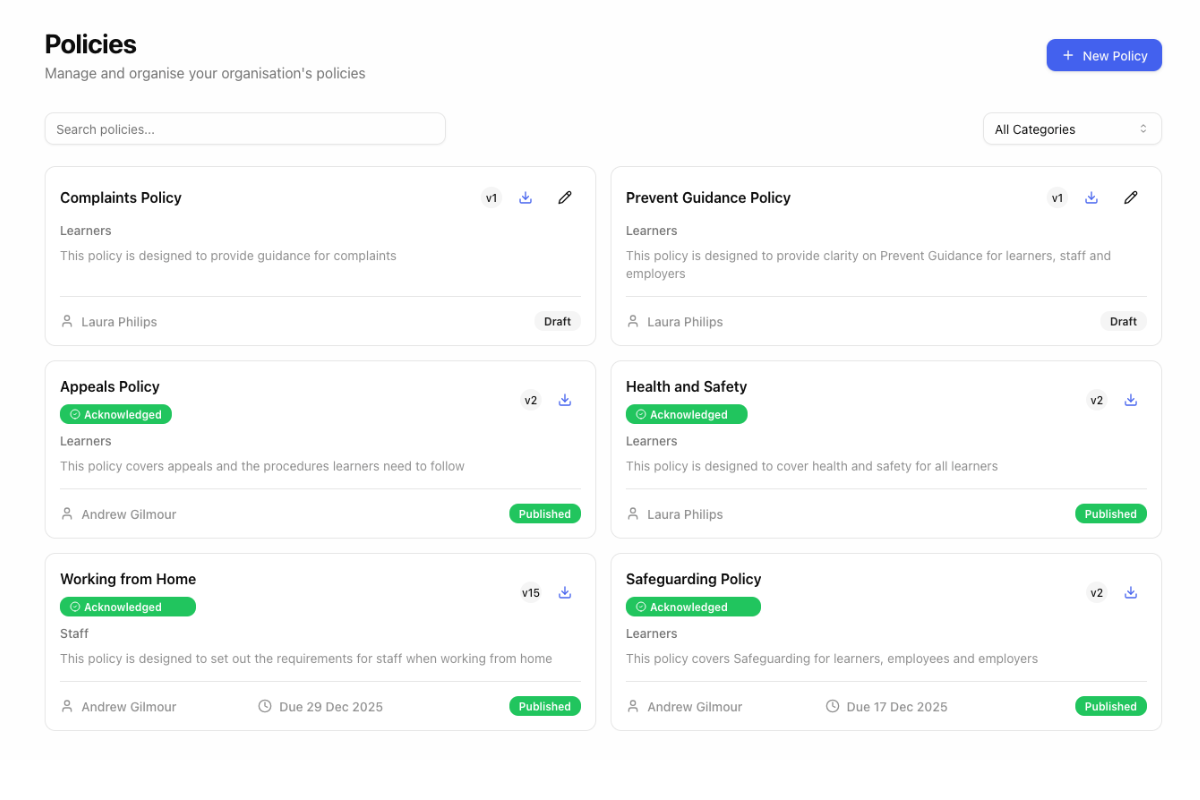Open the Working from Home policy title

[x=128, y=579]
